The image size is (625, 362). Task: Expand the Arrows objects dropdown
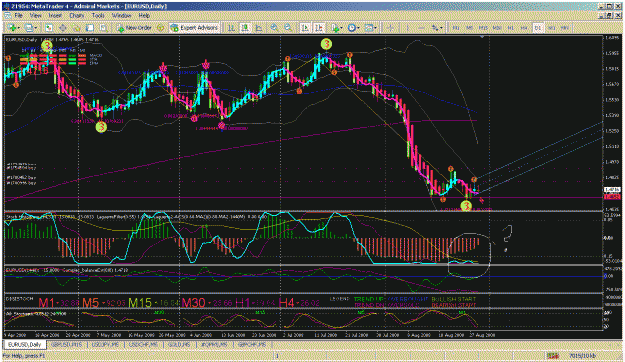pyautogui.click(x=442, y=28)
